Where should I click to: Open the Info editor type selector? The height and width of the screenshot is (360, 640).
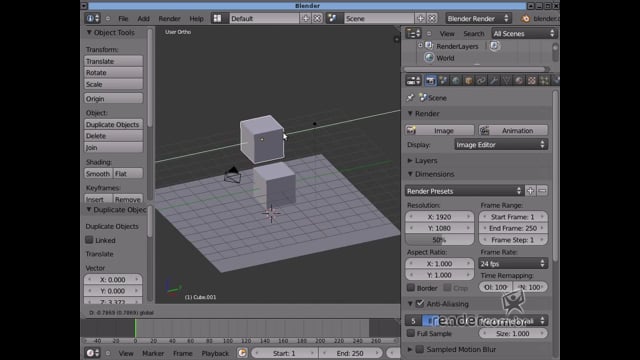coord(92,18)
